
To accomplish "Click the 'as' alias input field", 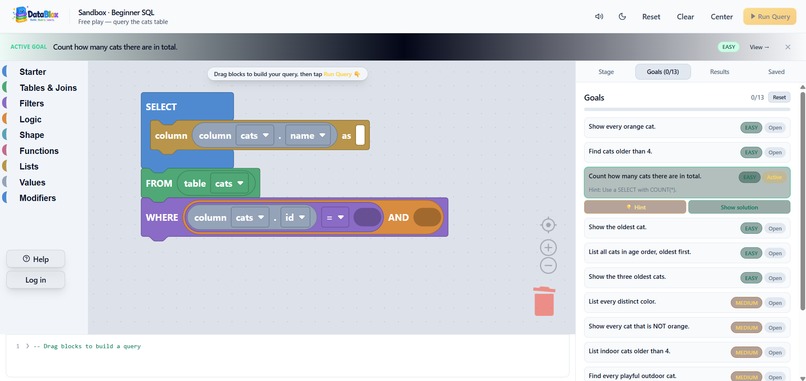I will [360, 135].
